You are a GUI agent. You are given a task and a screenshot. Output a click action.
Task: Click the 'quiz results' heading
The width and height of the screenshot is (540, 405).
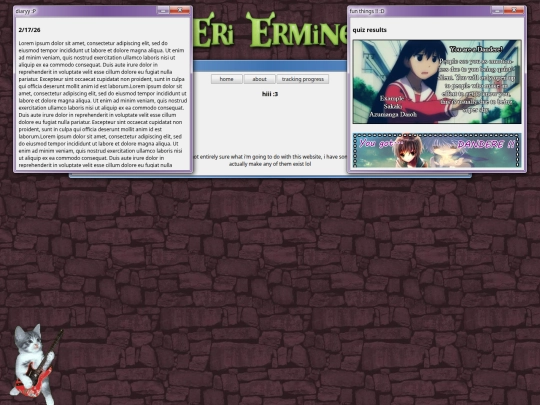point(370,30)
